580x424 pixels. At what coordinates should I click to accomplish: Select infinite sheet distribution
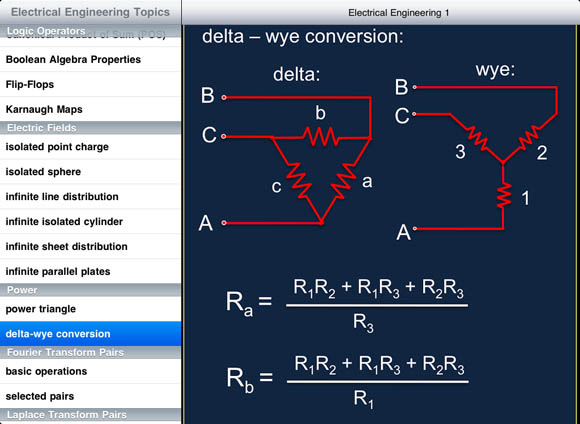pos(91,246)
